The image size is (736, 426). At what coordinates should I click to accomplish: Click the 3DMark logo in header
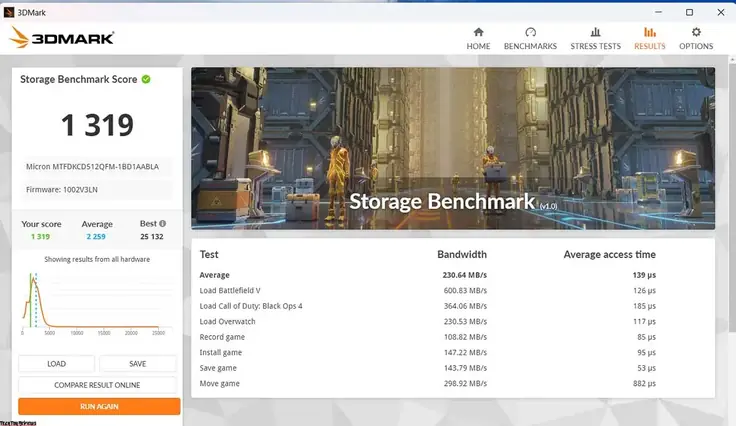tap(61, 38)
